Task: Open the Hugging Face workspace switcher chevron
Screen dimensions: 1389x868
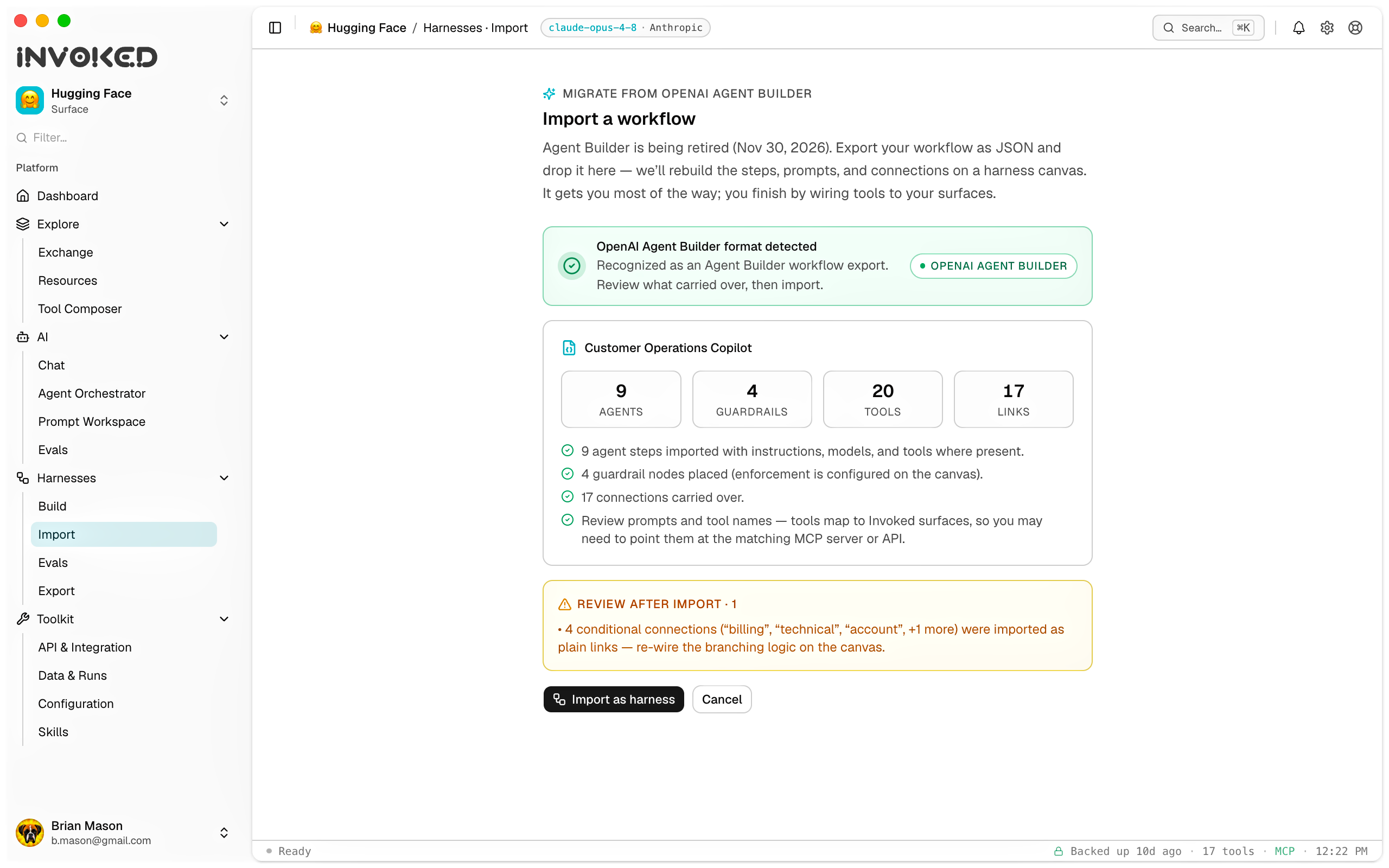Action: tap(224, 100)
